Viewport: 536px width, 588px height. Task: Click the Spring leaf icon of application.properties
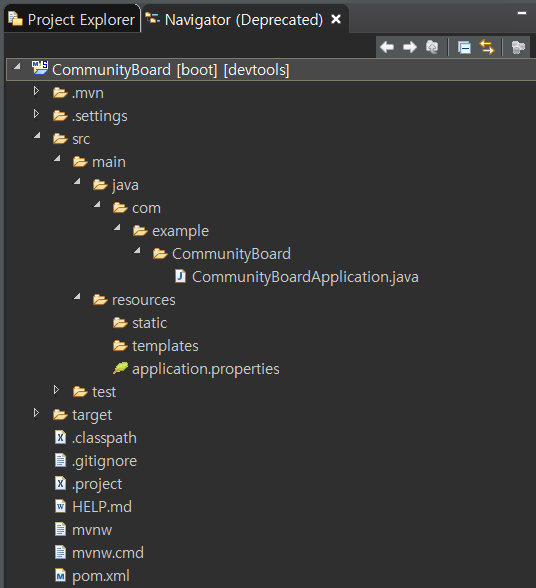click(120, 368)
